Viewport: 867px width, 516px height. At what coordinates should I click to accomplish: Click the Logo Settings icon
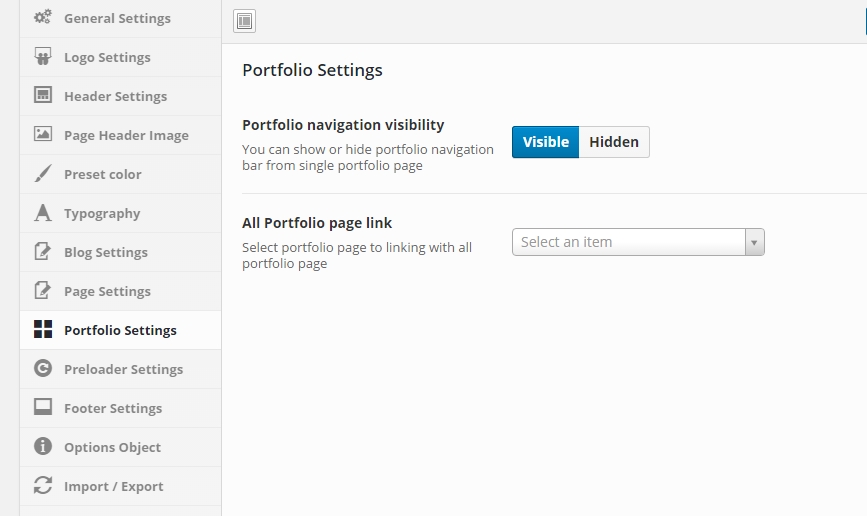[x=43, y=56]
